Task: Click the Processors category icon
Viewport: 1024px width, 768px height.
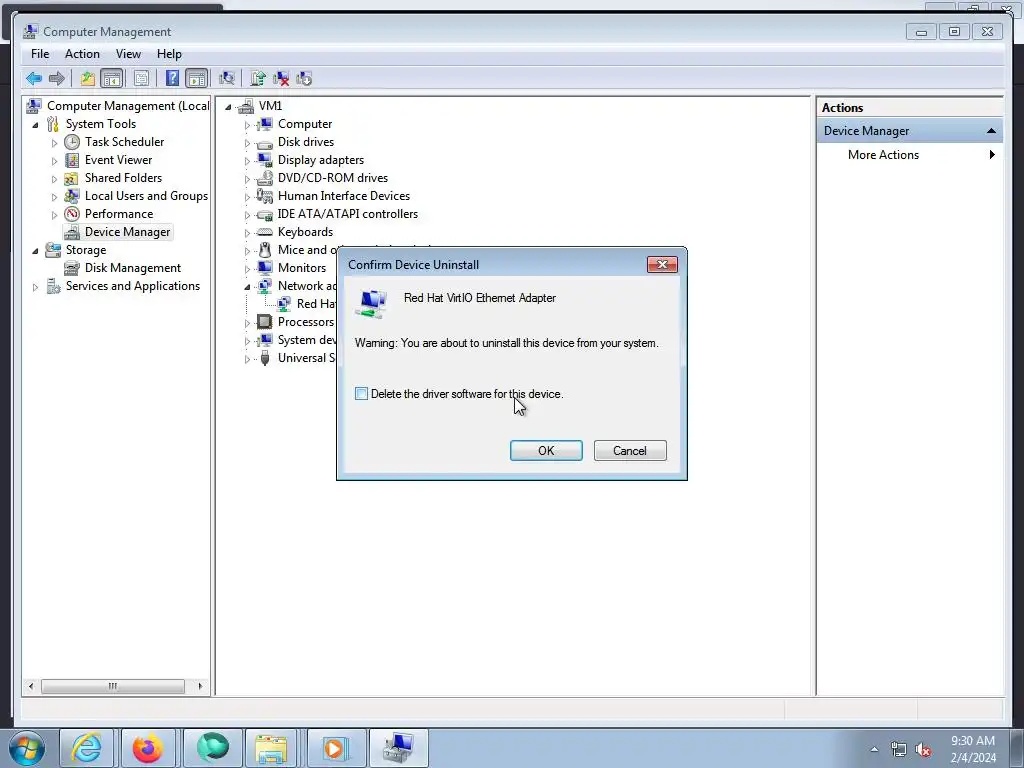Action: (x=264, y=322)
